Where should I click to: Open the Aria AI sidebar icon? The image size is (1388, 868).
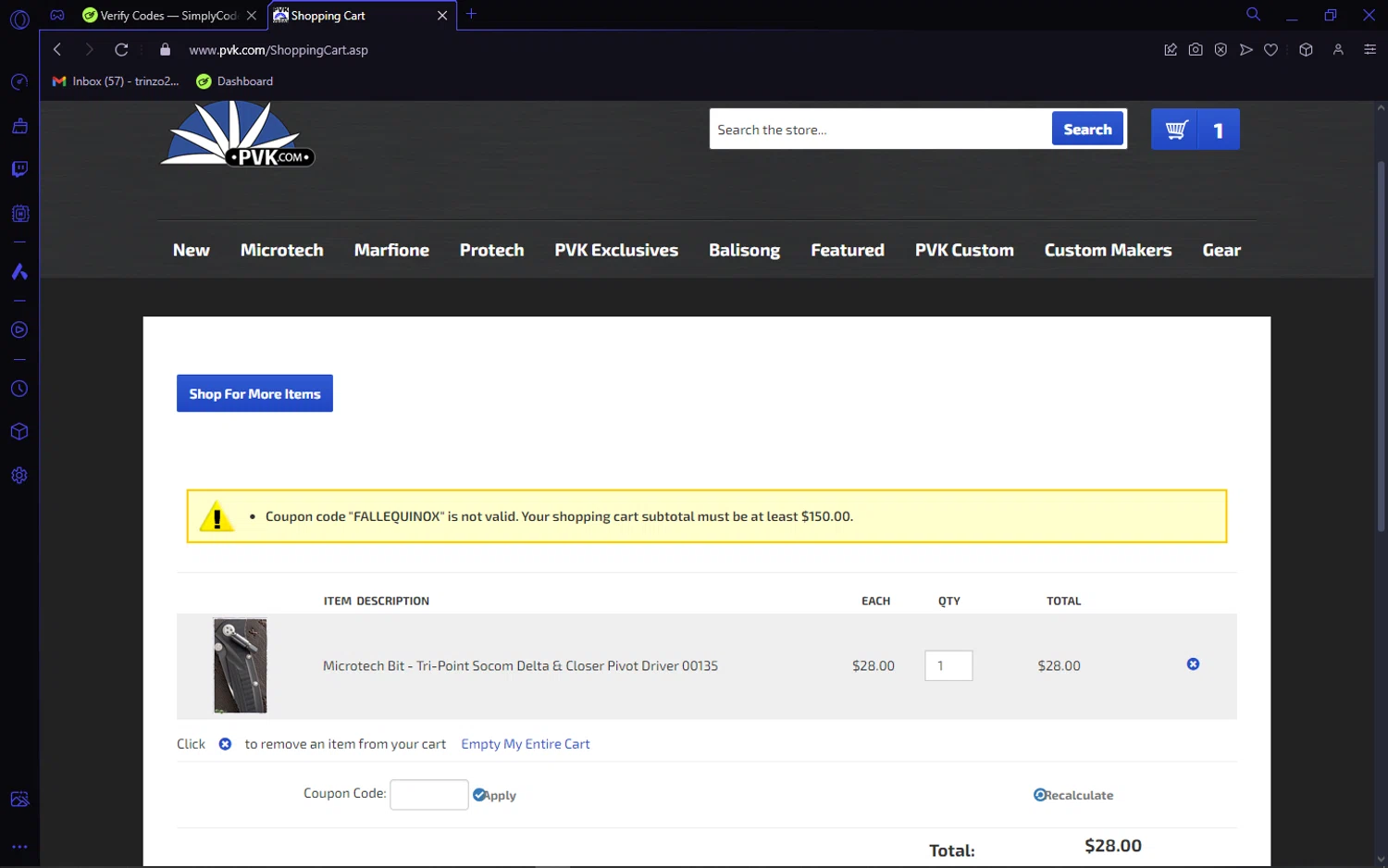pos(19,272)
